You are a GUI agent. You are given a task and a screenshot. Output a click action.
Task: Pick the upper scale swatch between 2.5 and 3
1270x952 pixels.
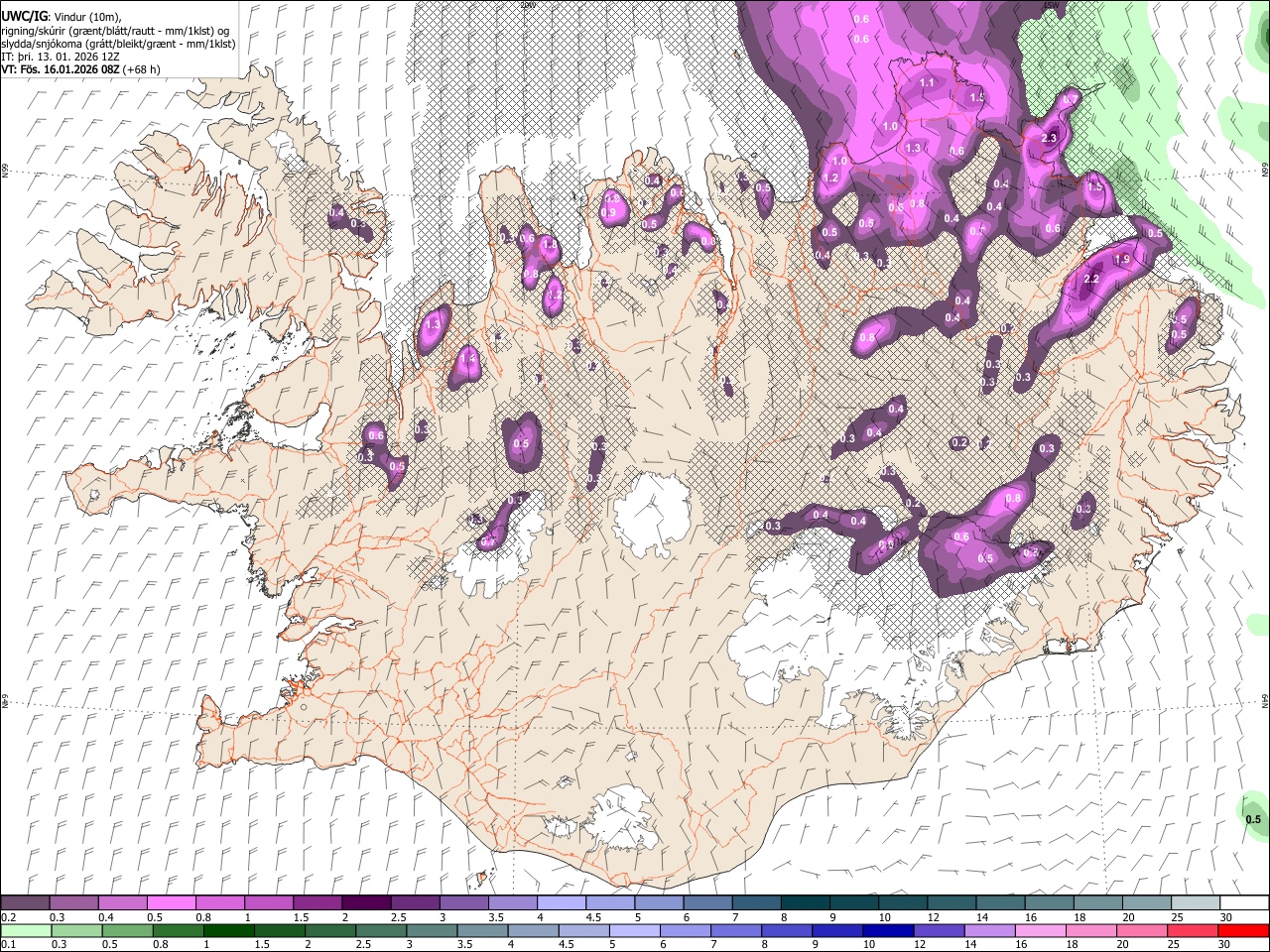[x=414, y=903]
